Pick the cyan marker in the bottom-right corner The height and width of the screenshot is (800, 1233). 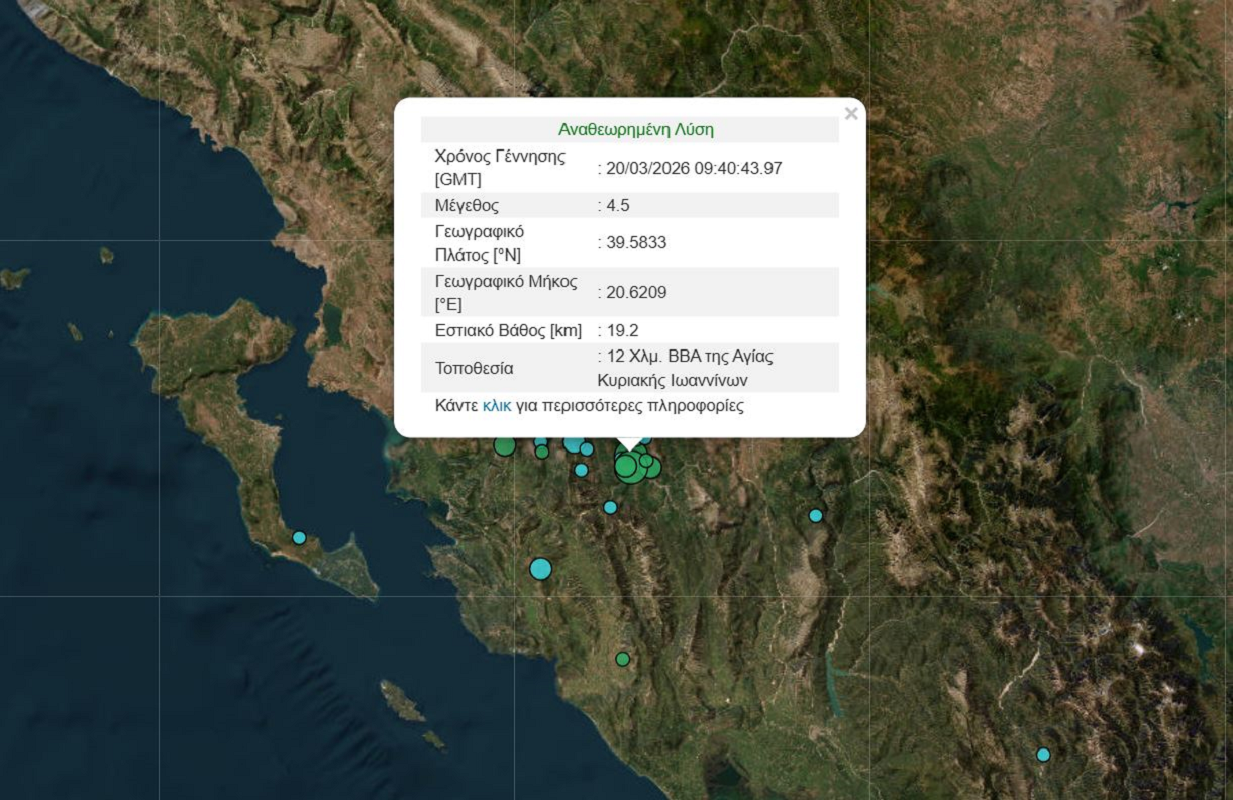(1043, 754)
